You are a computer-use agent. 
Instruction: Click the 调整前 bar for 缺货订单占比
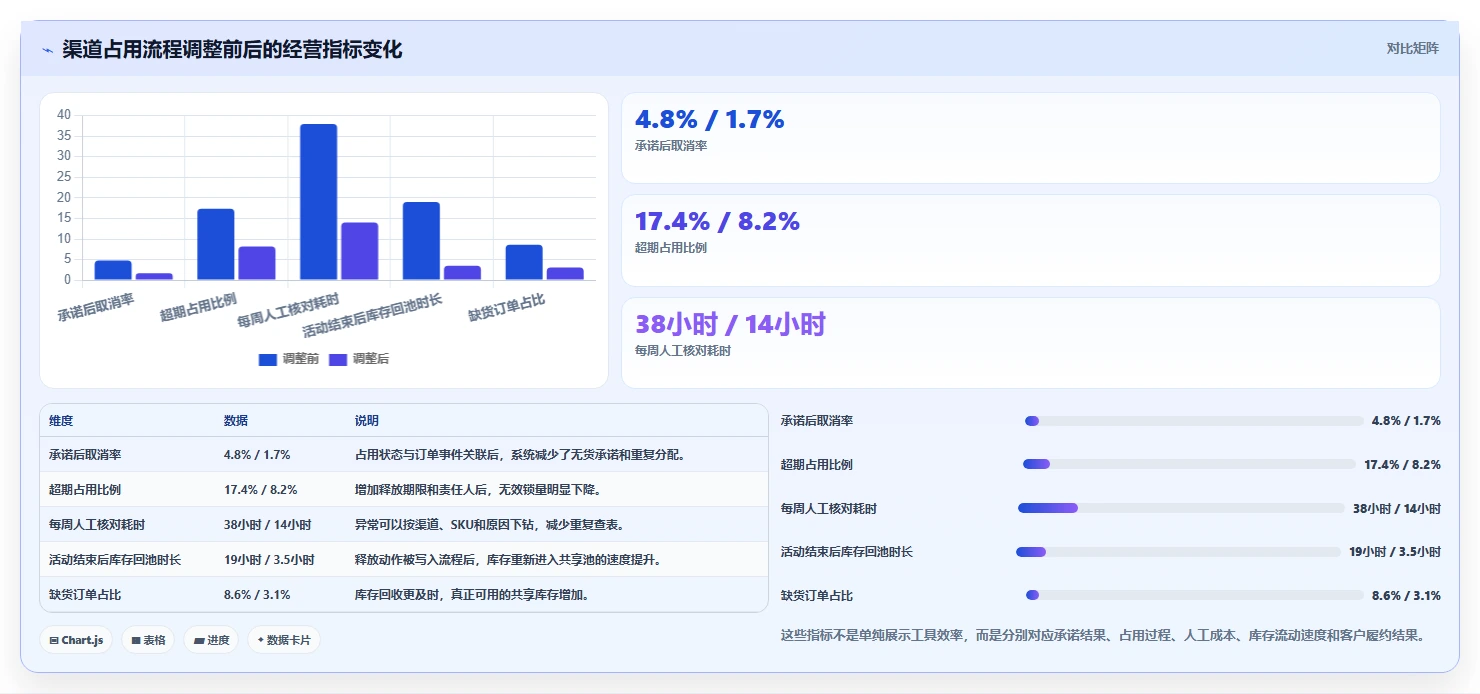[x=524, y=262]
